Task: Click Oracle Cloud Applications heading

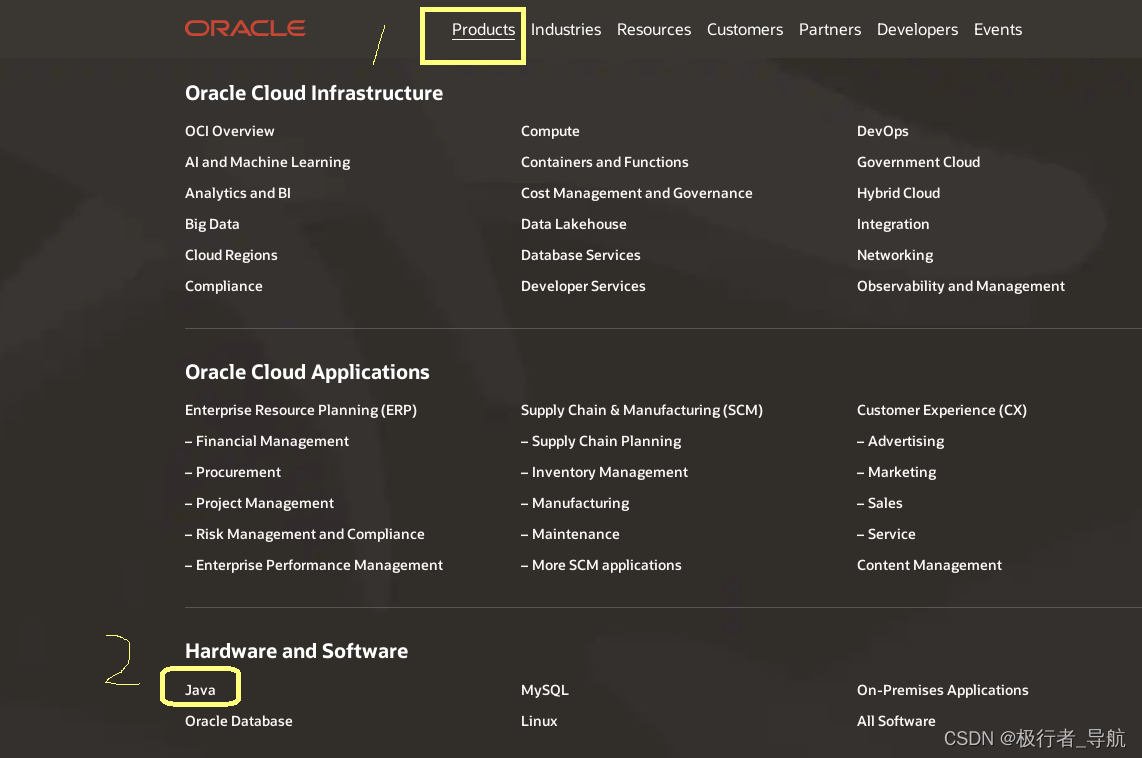Action: [307, 372]
